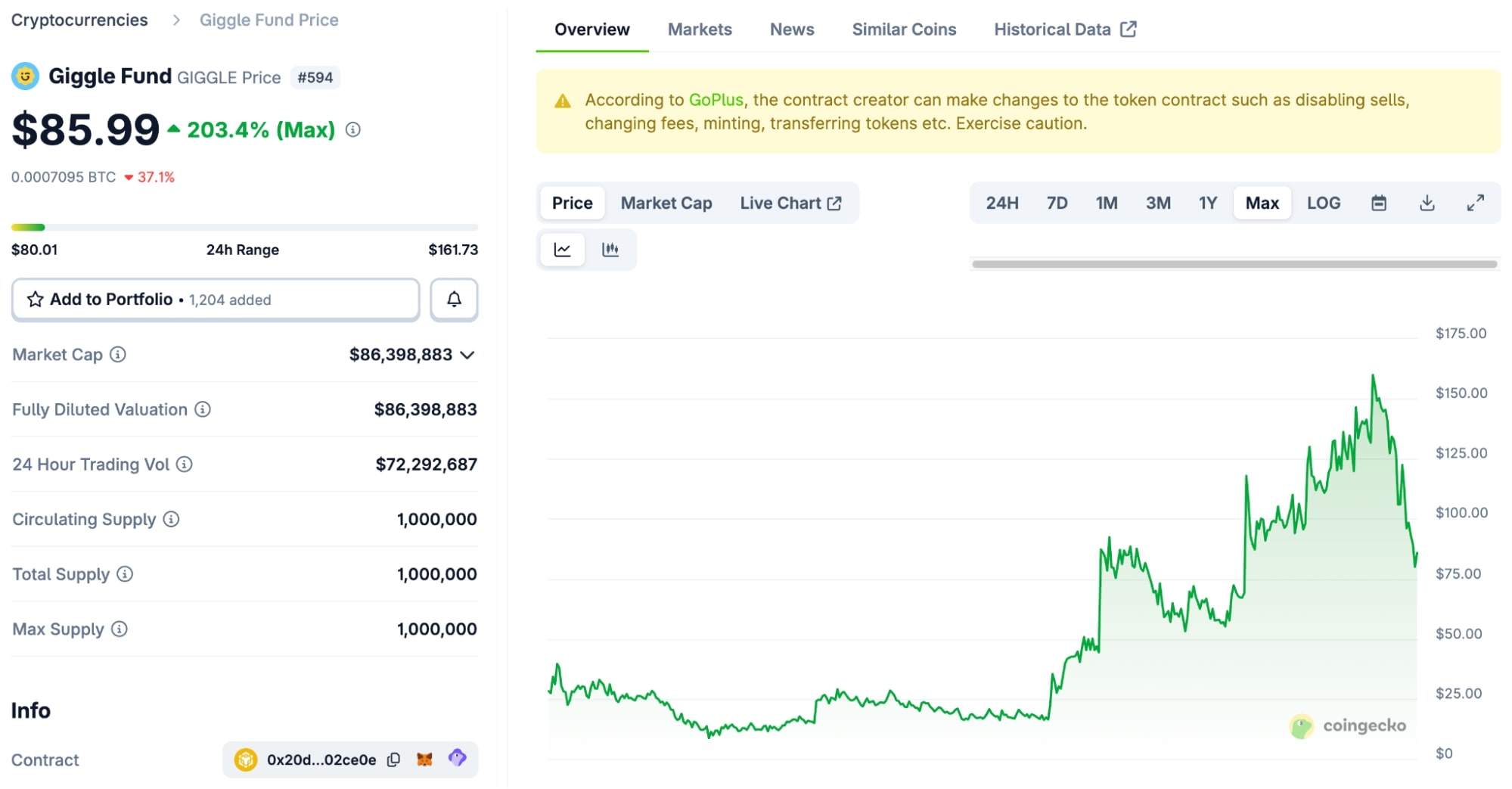1512x789 pixels.
Task: Open the calendar date range picker
Action: pyautogui.click(x=1379, y=203)
